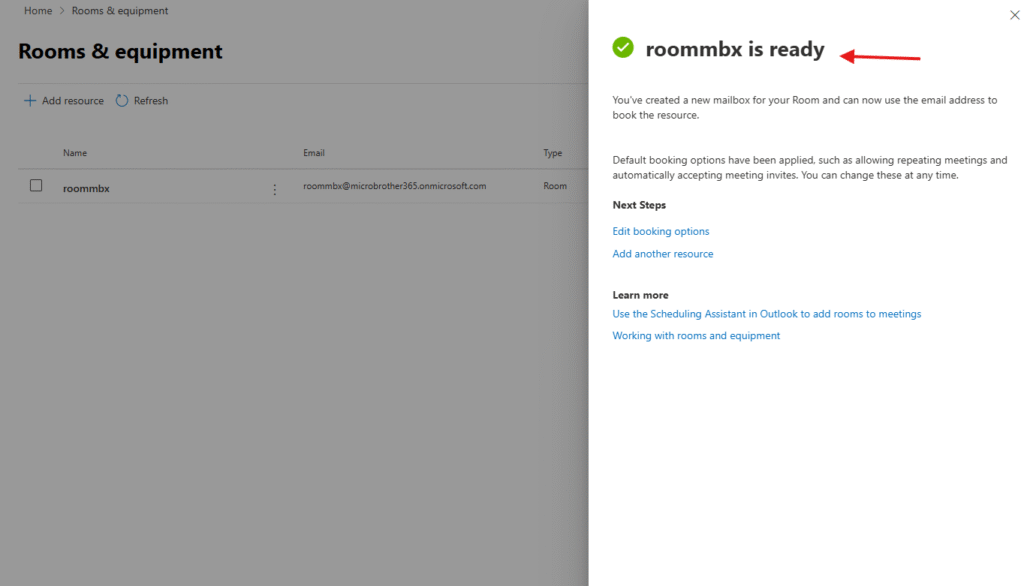Go to Home in the breadcrumb

(x=38, y=11)
